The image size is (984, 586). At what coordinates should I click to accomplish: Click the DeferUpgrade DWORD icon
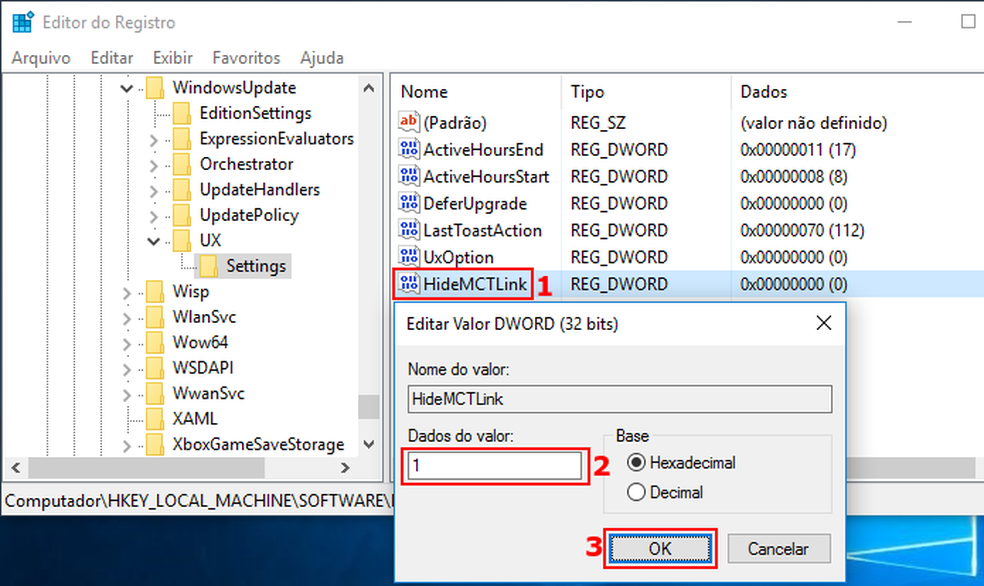409,203
